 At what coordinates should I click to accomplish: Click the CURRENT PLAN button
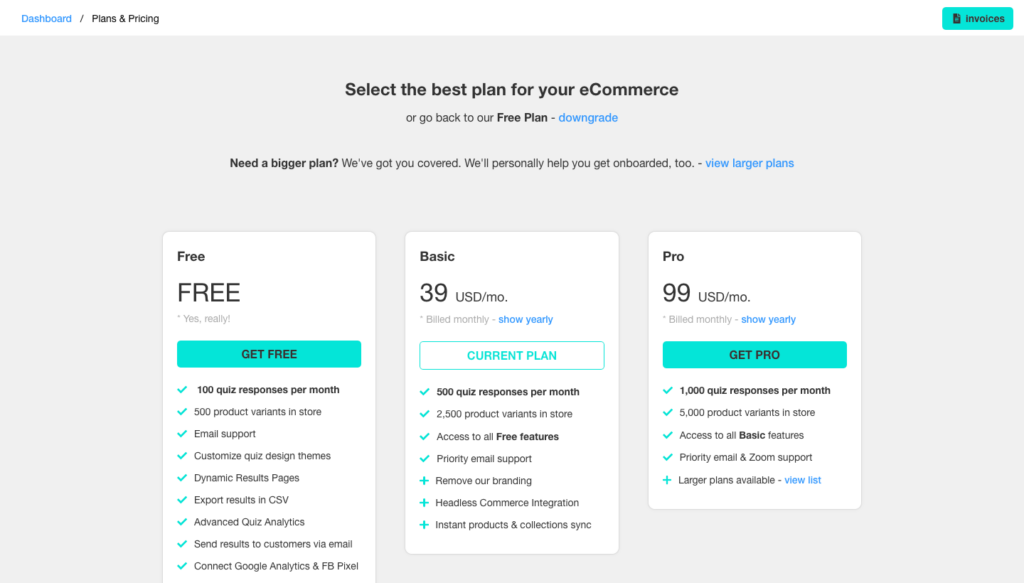pyautogui.click(x=512, y=355)
